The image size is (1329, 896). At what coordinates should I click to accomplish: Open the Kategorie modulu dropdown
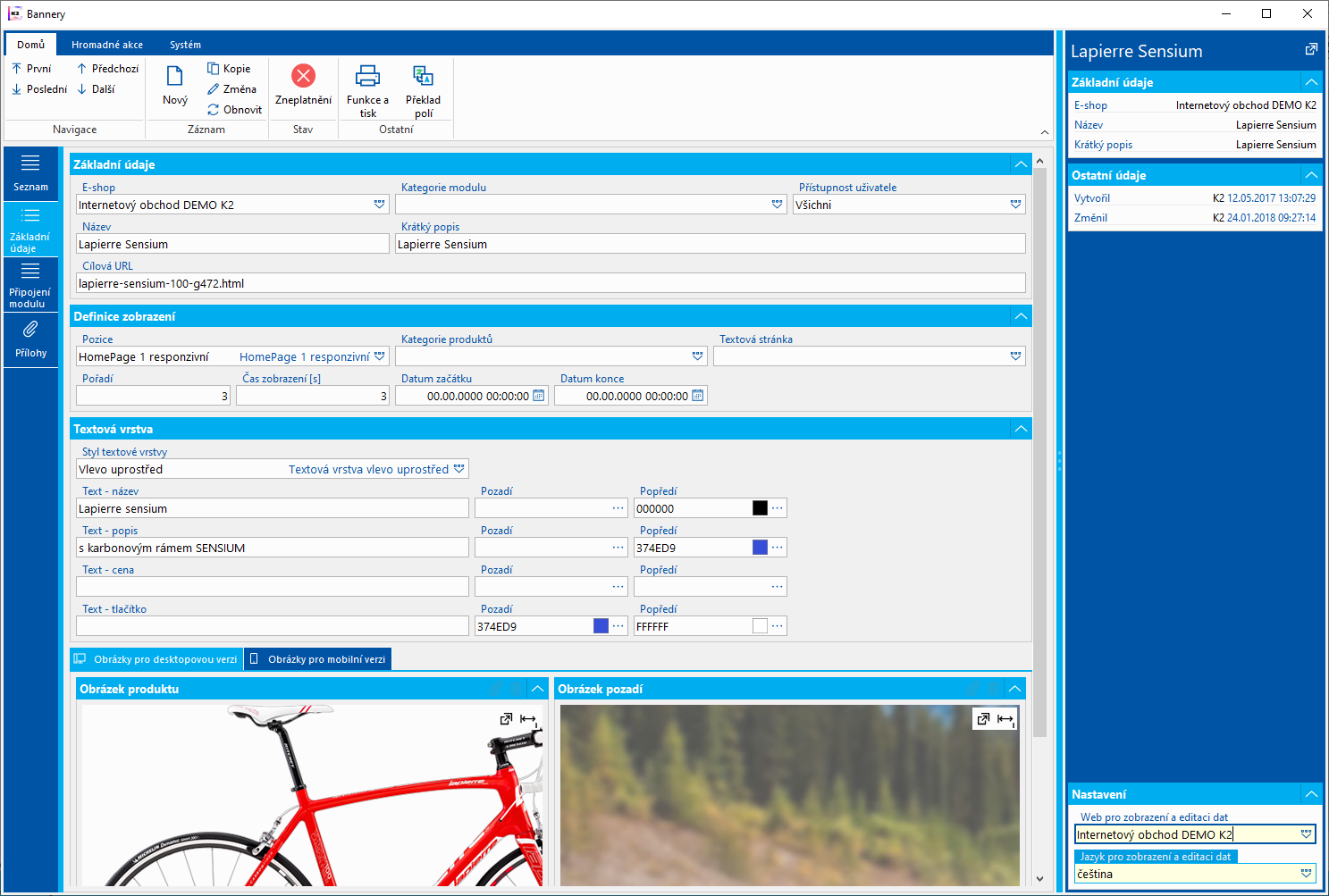click(x=778, y=205)
